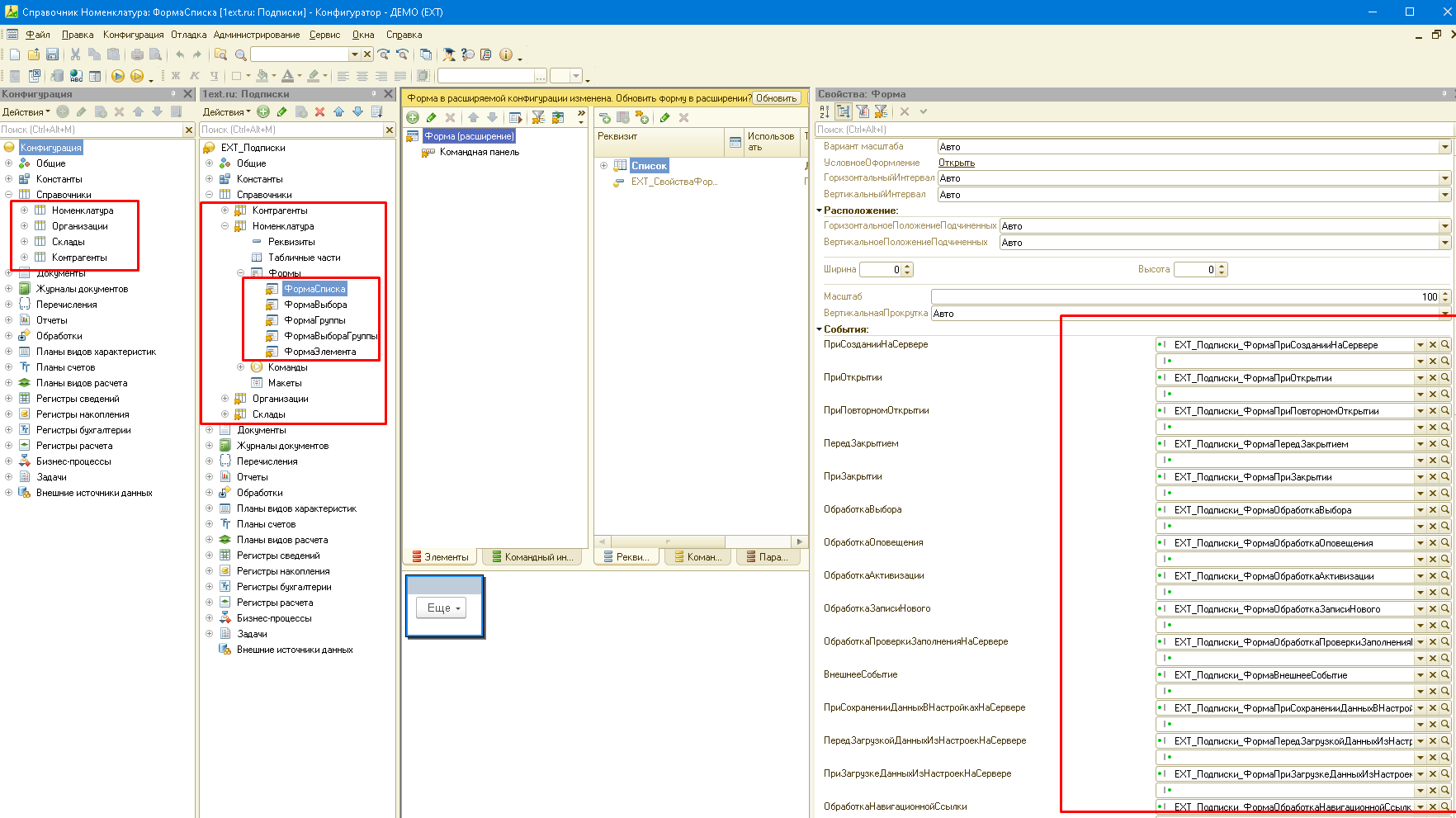Click the Открыть link for УсловноеОформление
Image resolution: width=1456 pixels, height=818 pixels.
pos(957,163)
